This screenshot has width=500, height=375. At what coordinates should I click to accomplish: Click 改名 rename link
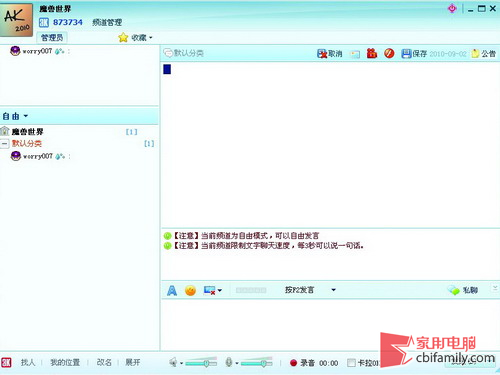tap(104, 362)
